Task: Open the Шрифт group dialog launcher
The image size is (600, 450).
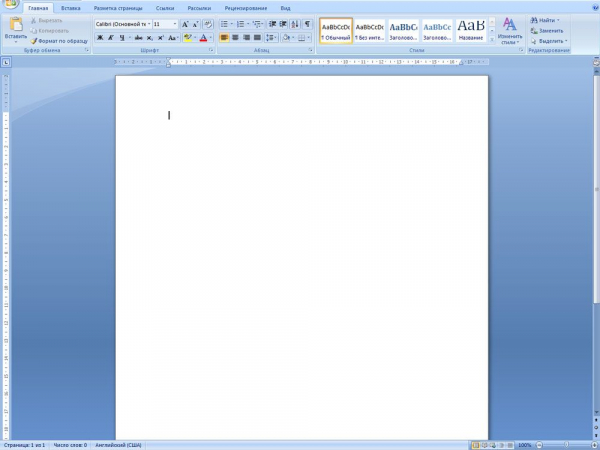Action: click(x=211, y=50)
